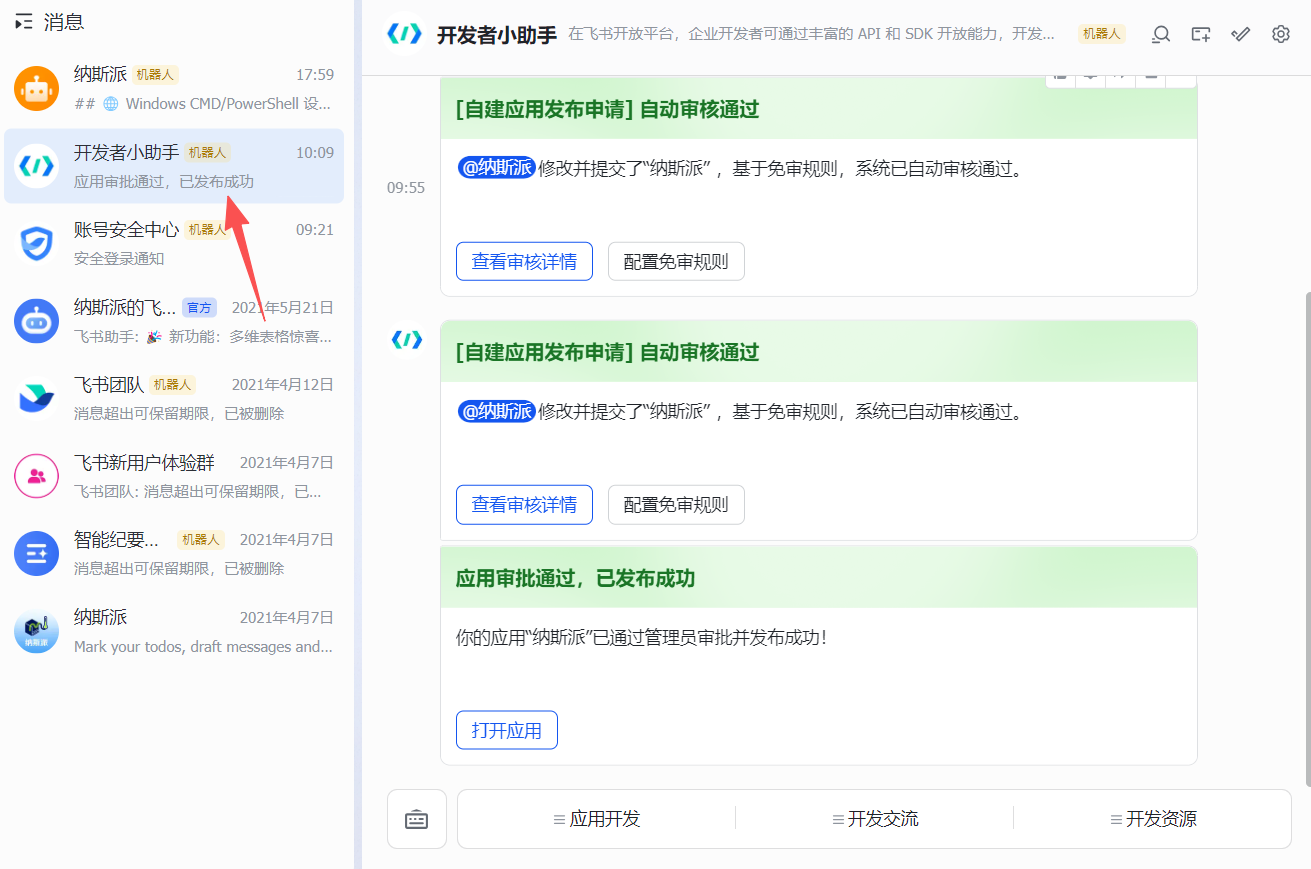The image size is (1311, 869).
Task: Click the 开发者小助手 title in the header
Action: coord(497,35)
